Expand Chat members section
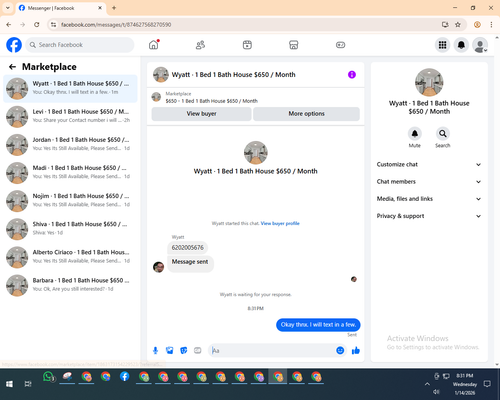The width and height of the screenshot is (500, 400). 429,182
